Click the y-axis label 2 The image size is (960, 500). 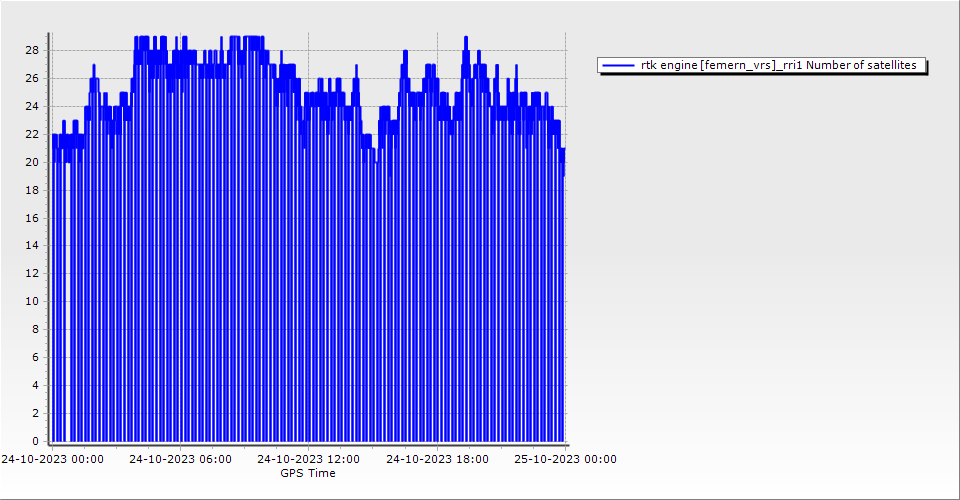coord(35,413)
